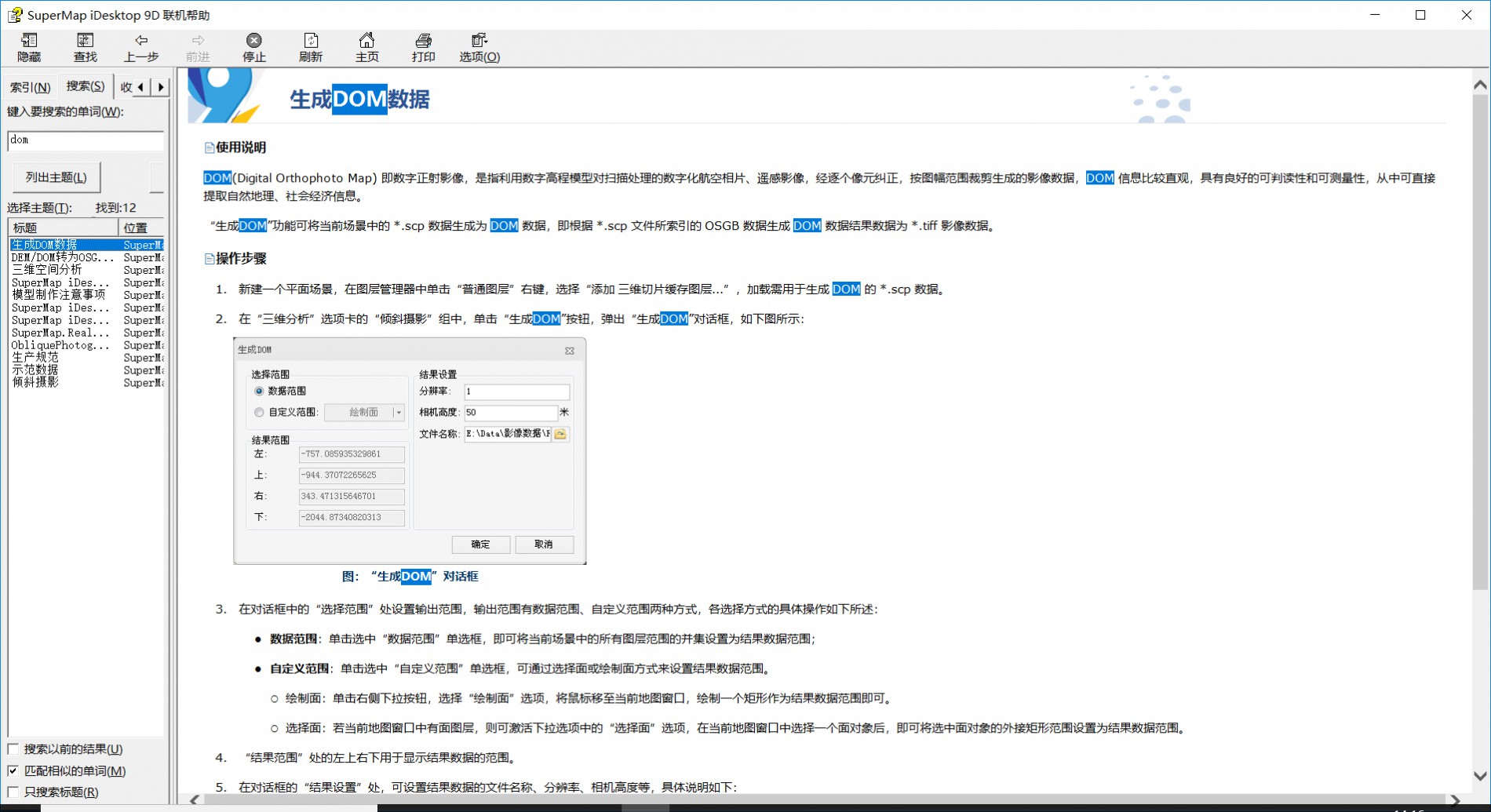Click the horizontal scrollbar left arrow
Viewport: 1491px width, 812px height.
(x=195, y=800)
